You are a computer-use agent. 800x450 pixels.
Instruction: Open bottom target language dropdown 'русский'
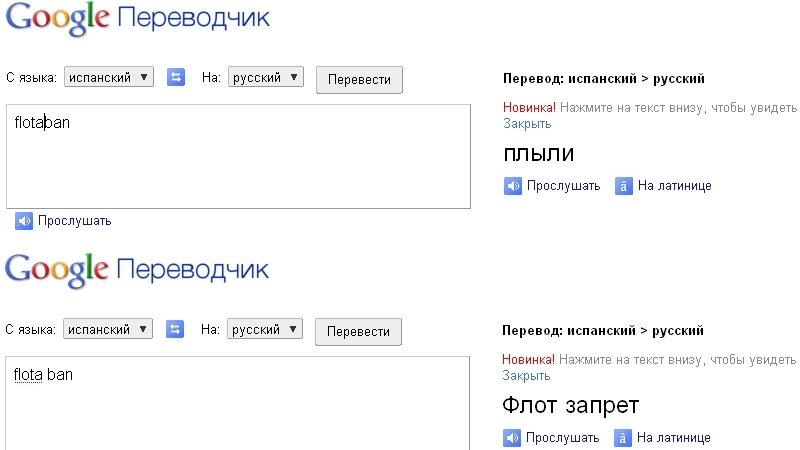tap(265, 329)
